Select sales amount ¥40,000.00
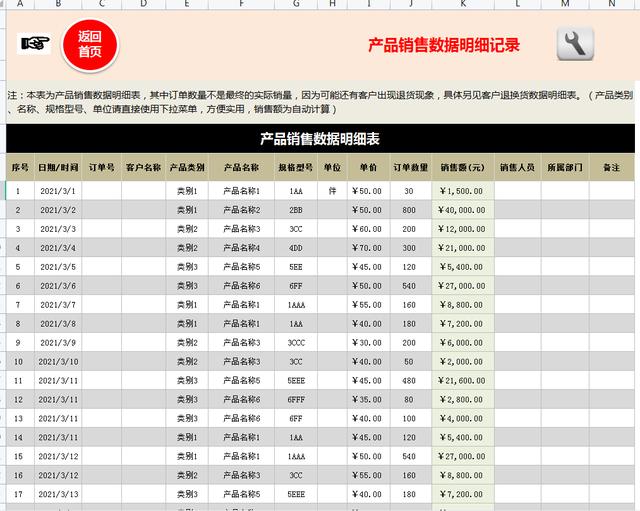Viewport: 640px width, 511px height. pos(463,210)
